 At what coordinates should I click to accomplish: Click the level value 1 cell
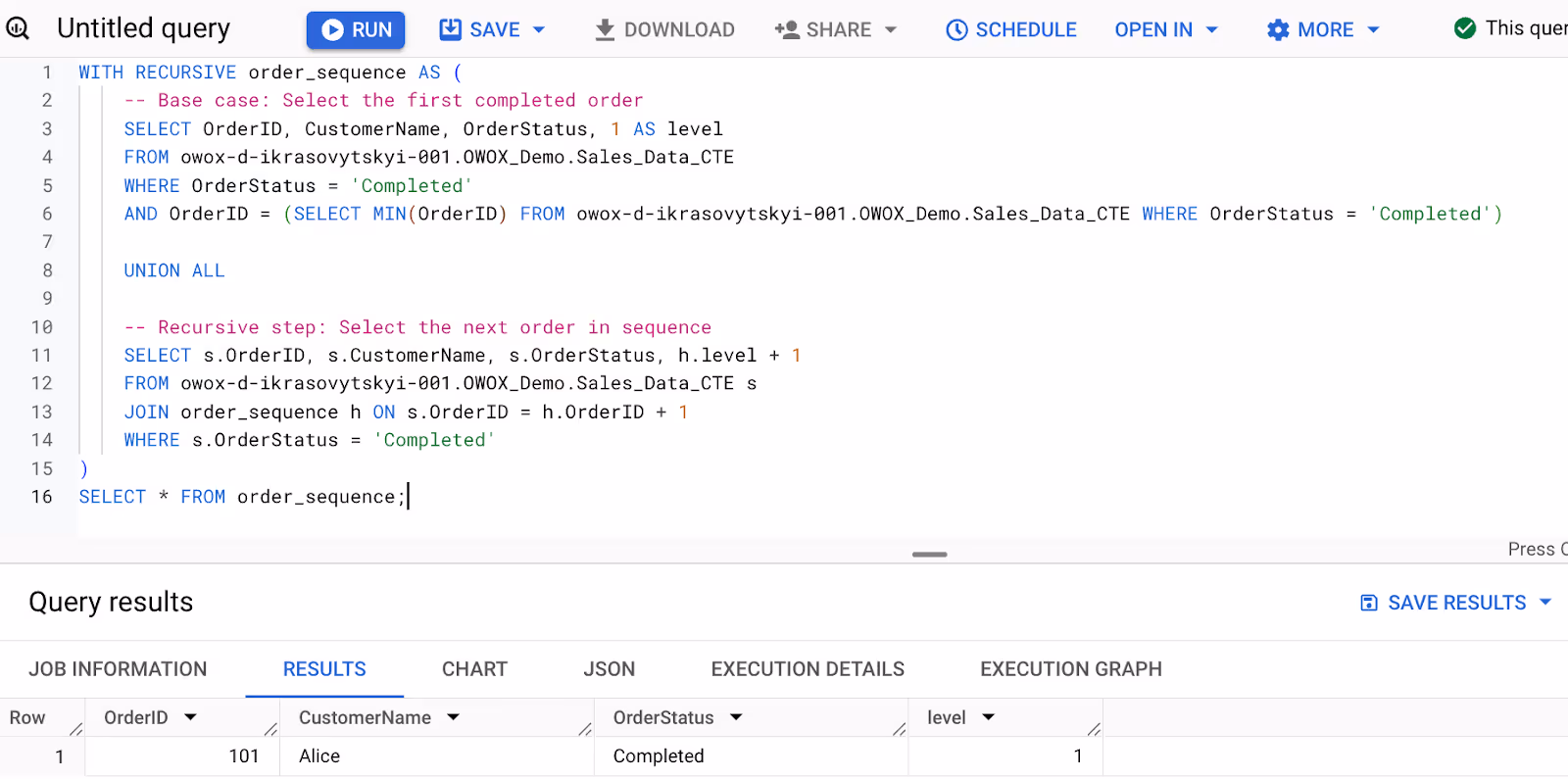click(x=1005, y=756)
